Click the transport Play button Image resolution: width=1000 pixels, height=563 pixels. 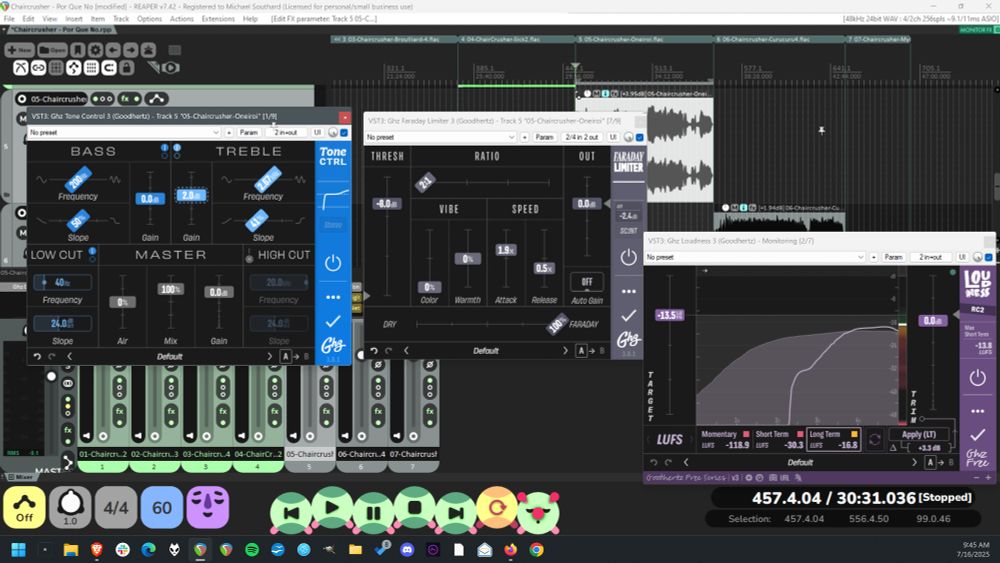pyautogui.click(x=332, y=508)
